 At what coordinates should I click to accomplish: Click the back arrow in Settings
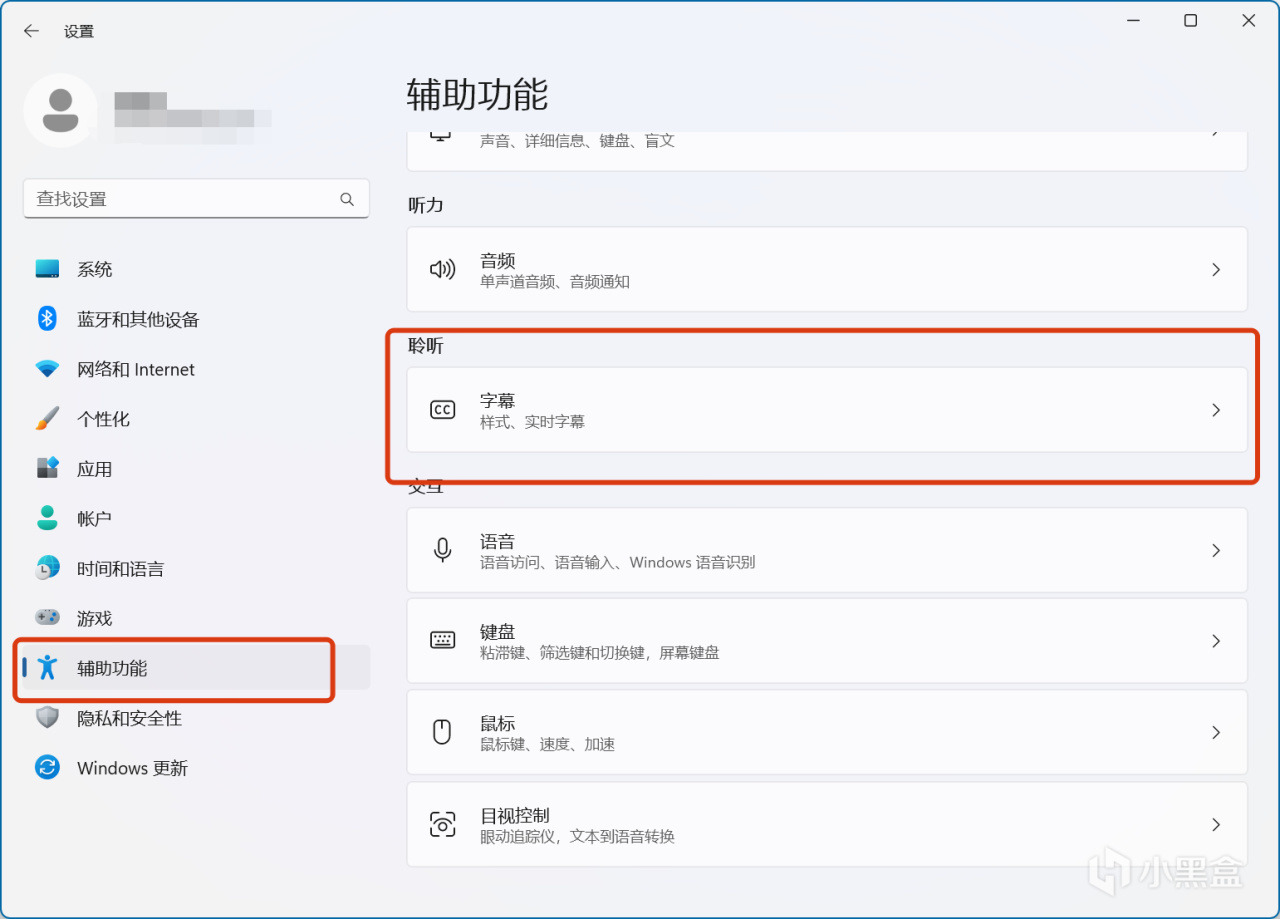tap(31, 31)
